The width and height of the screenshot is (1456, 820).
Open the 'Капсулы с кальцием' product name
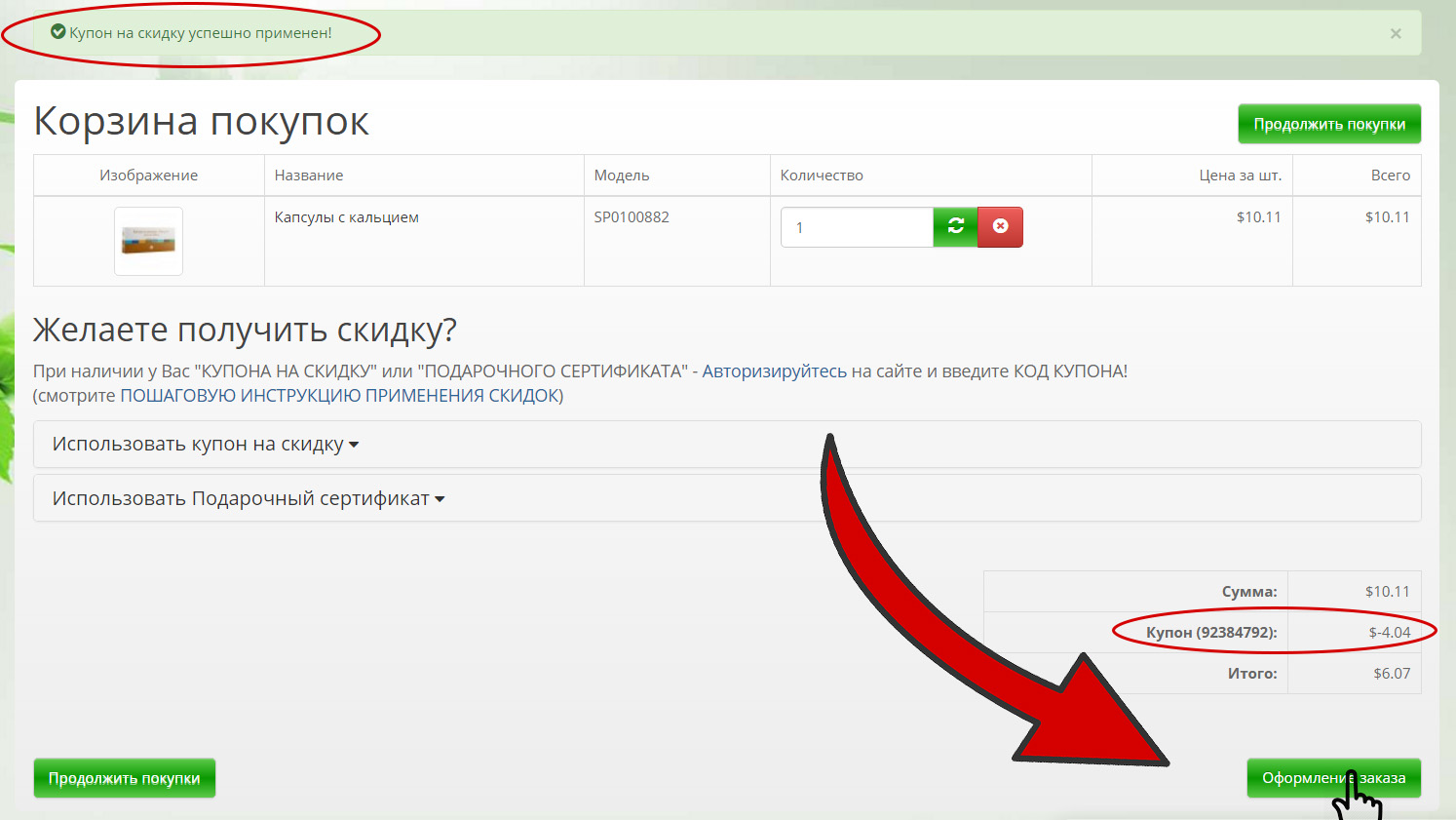point(346,217)
